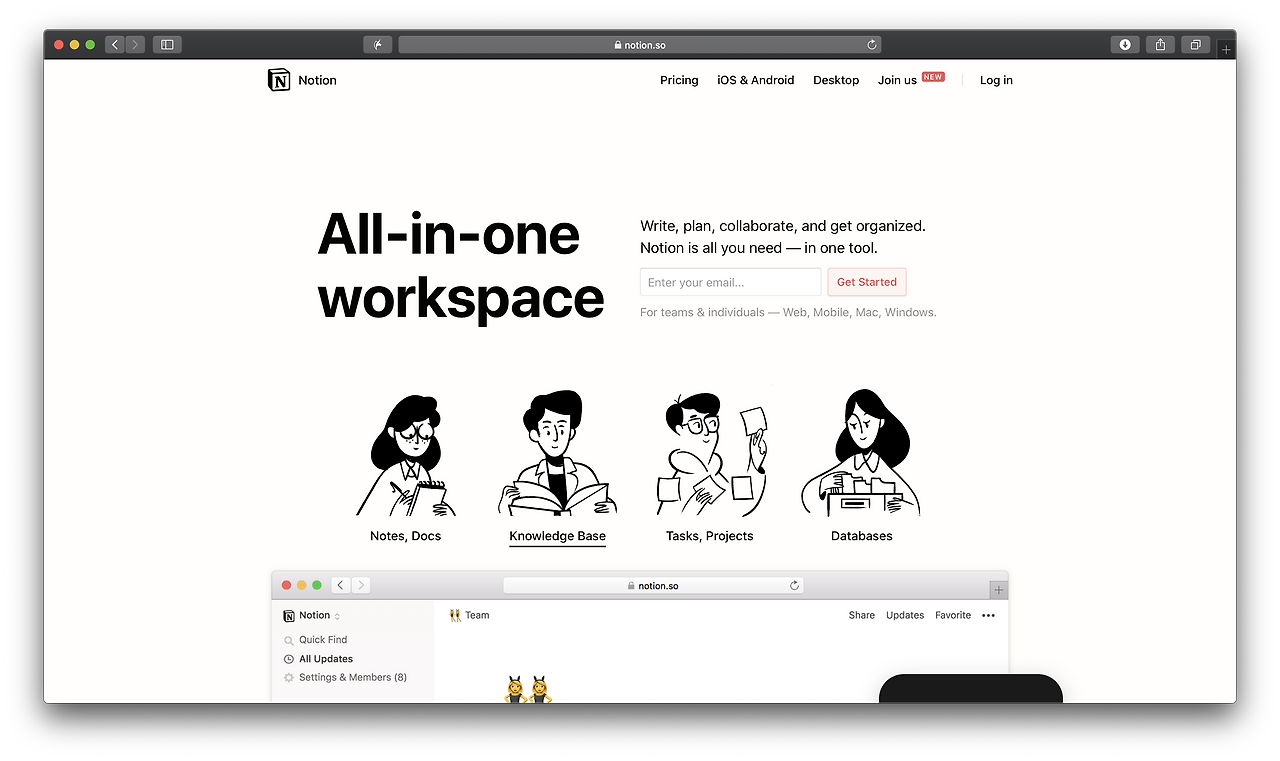Focus the Enter your email field

(x=730, y=282)
